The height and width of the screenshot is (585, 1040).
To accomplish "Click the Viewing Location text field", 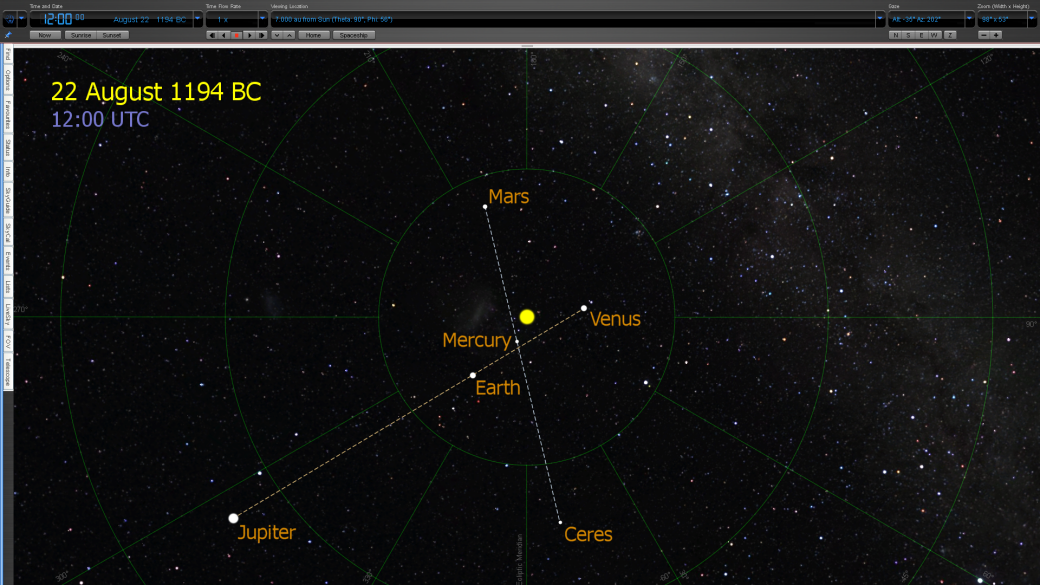I will (x=573, y=20).
